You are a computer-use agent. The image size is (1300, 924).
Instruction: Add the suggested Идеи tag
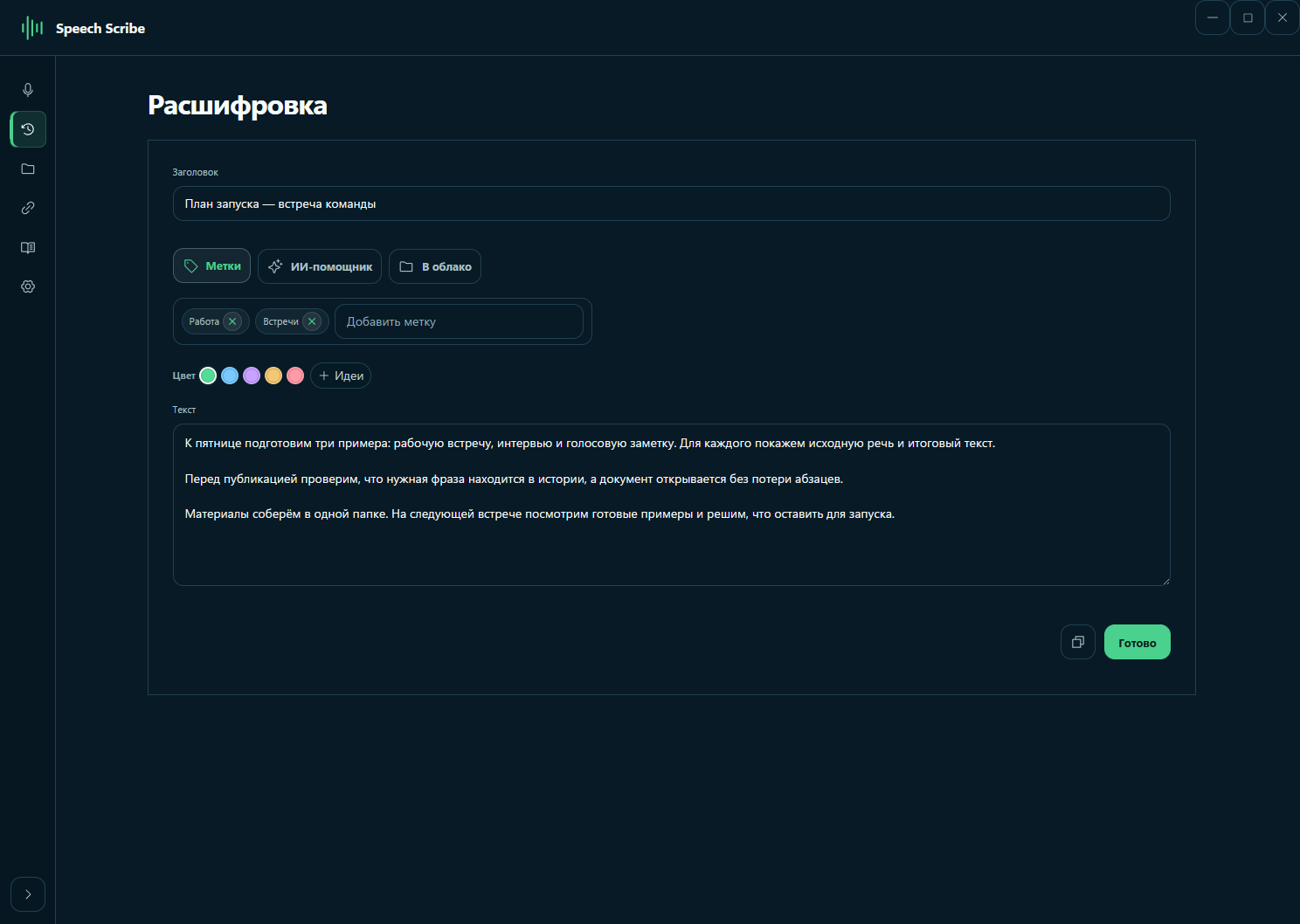point(341,376)
